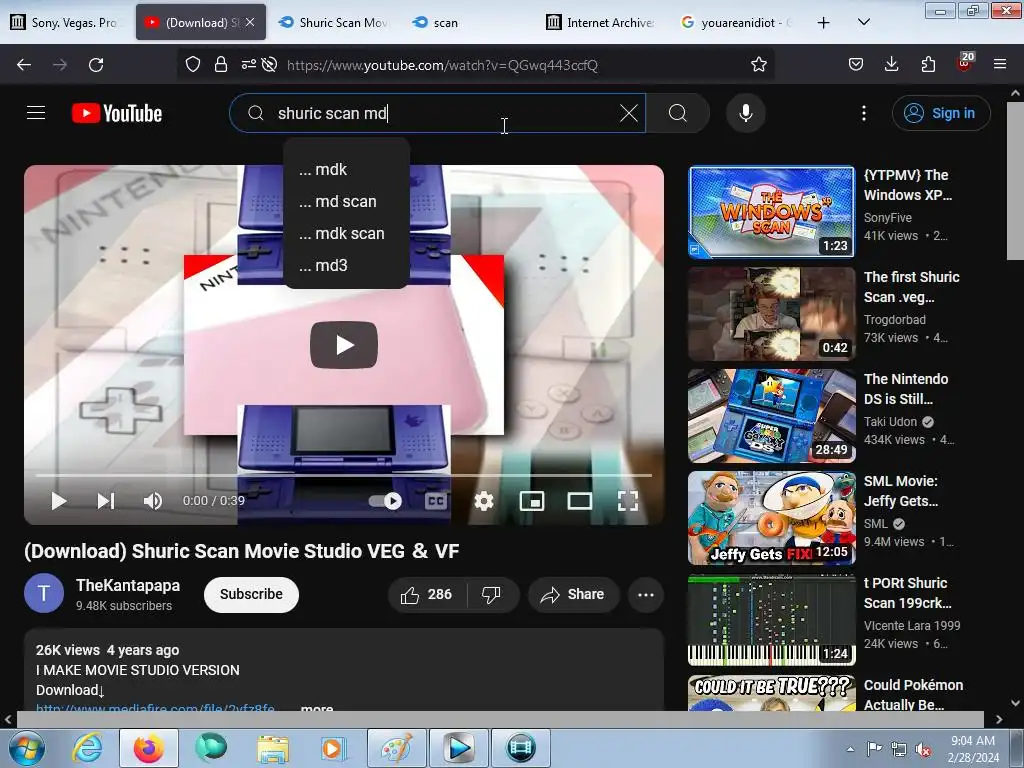Image resolution: width=1024 pixels, height=768 pixels.
Task: Mute the video with speaker icon
Action: click(x=153, y=501)
